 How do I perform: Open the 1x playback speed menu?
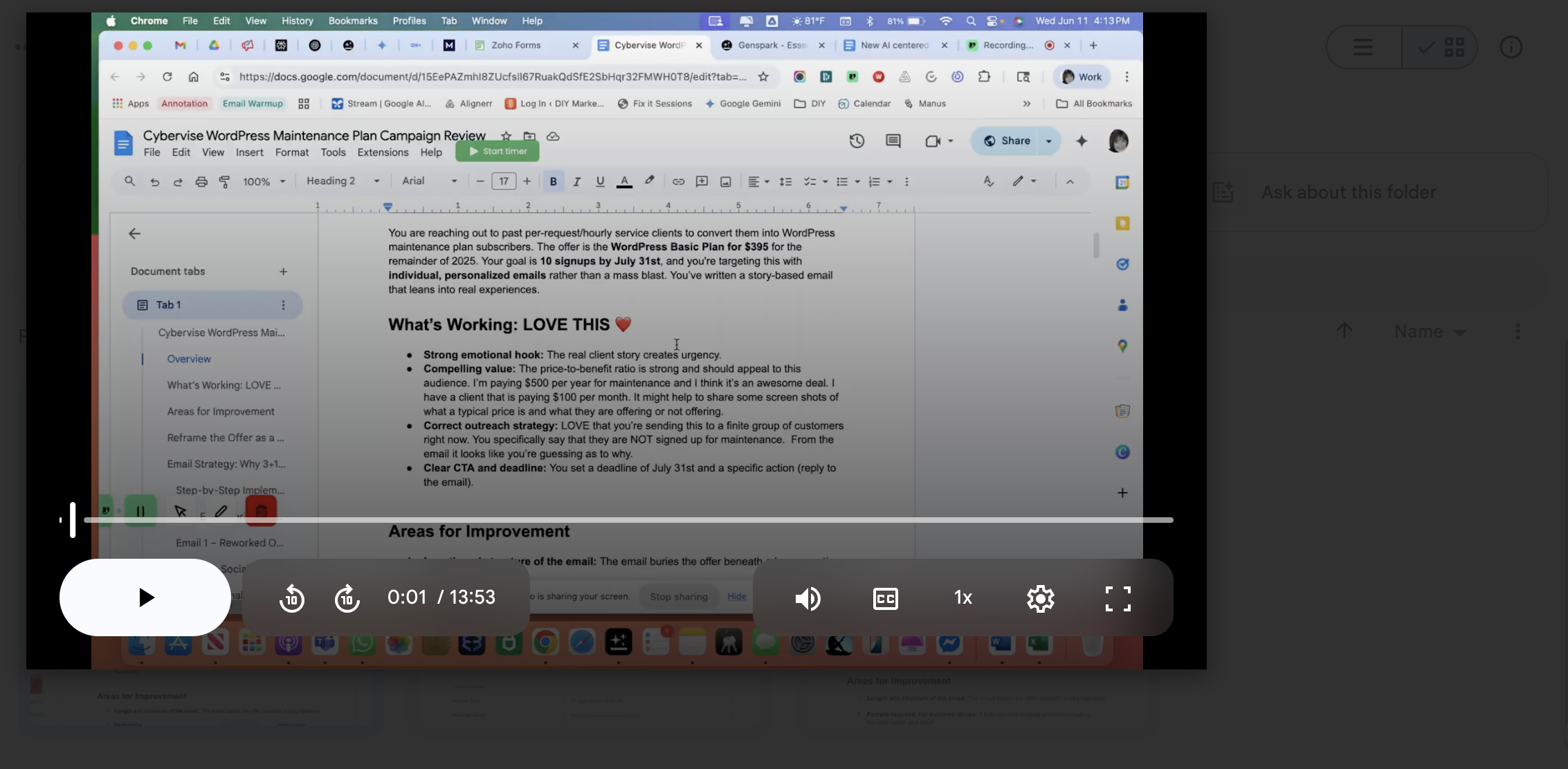(x=963, y=597)
